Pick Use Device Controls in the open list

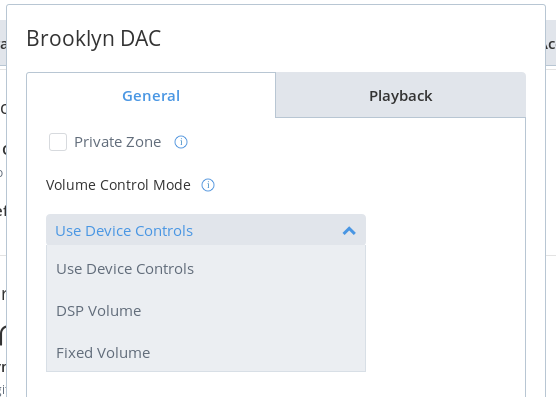tap(206, 269)
